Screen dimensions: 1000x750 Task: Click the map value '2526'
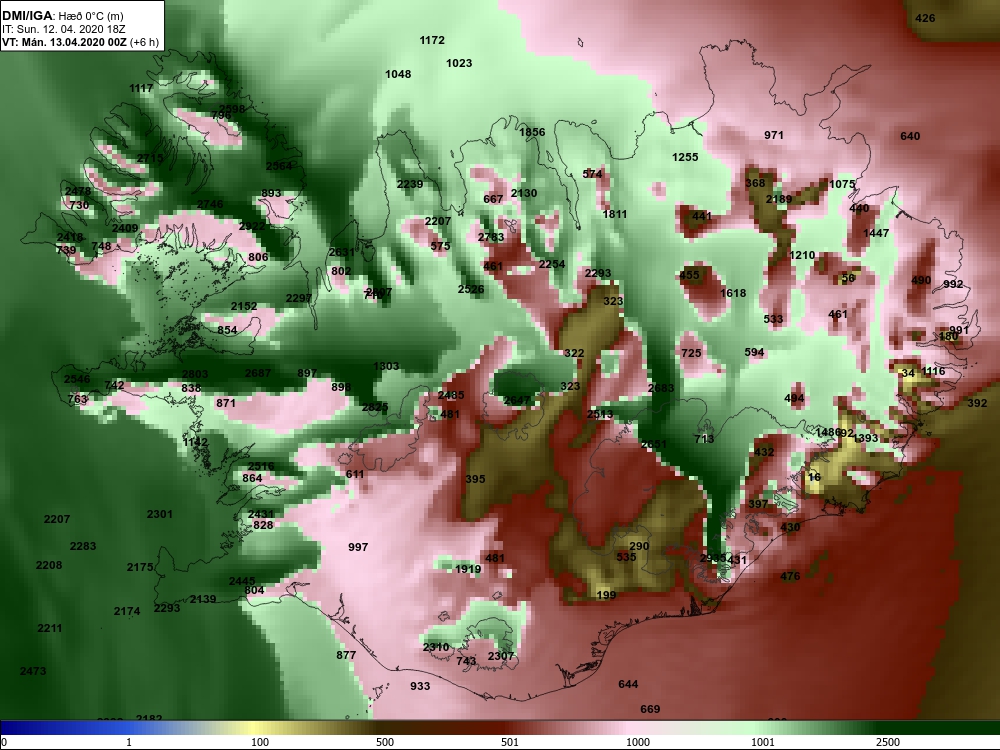471,290
